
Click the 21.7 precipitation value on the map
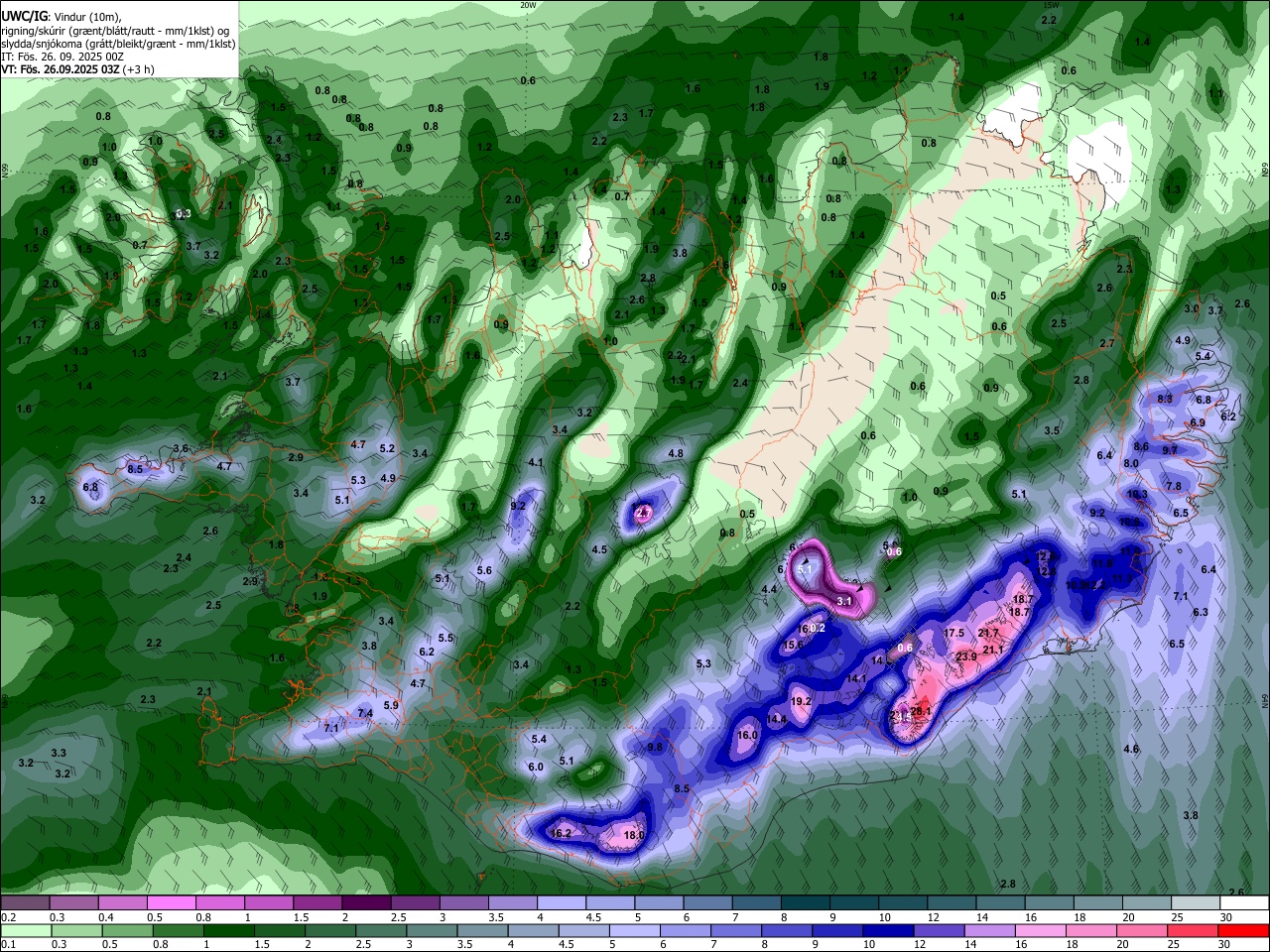[988, 633]
